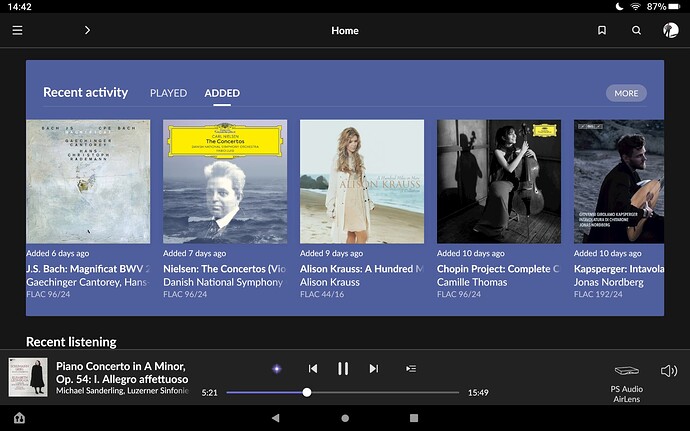Toggle the Roon Radio sparkle icon
The image size is (690, 431).
tap(277, 369)
